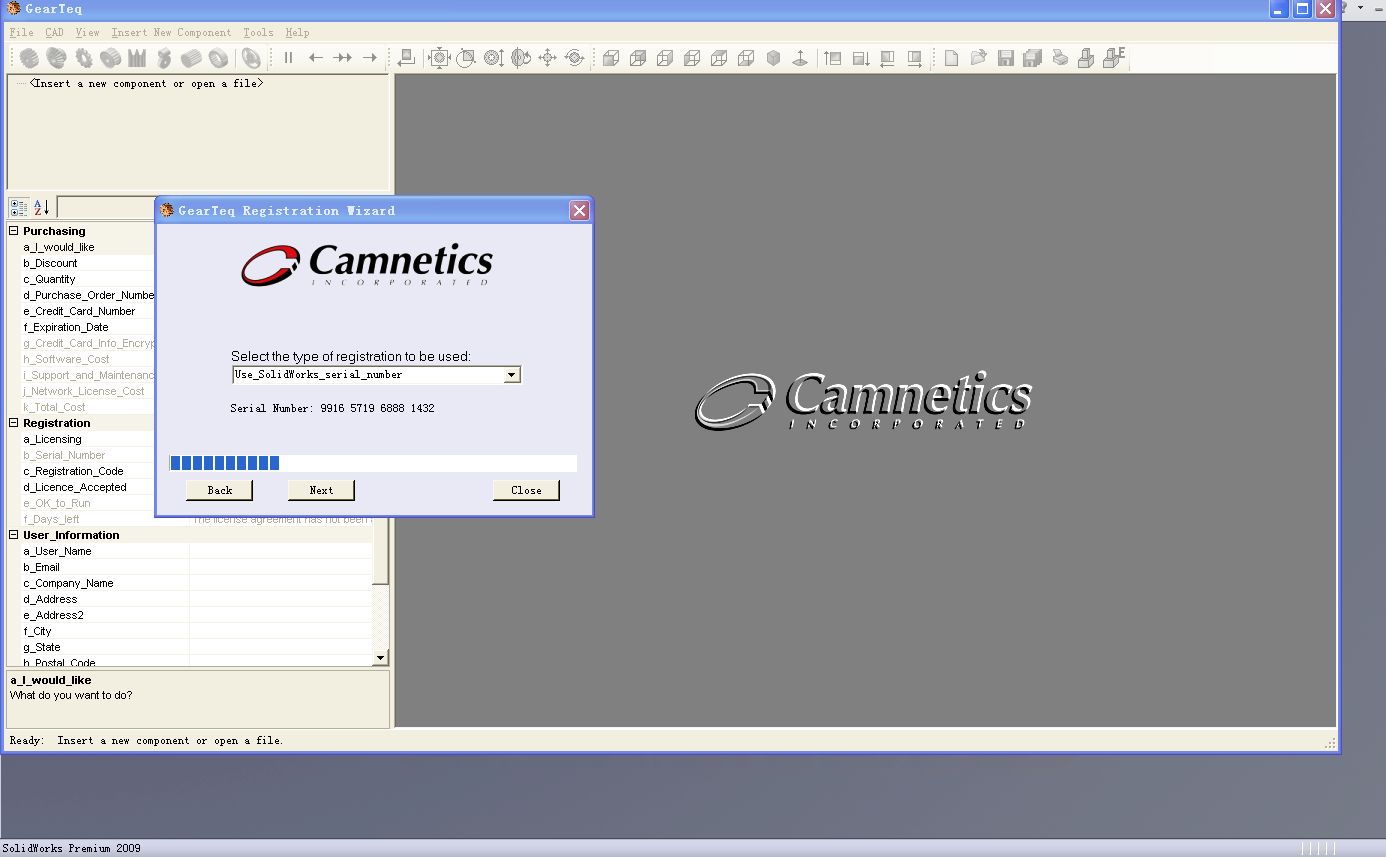The height and width of the screenshot is (857, 1386).
Task: Collapse the User_Information property group
Action: [x=14, y=535]
